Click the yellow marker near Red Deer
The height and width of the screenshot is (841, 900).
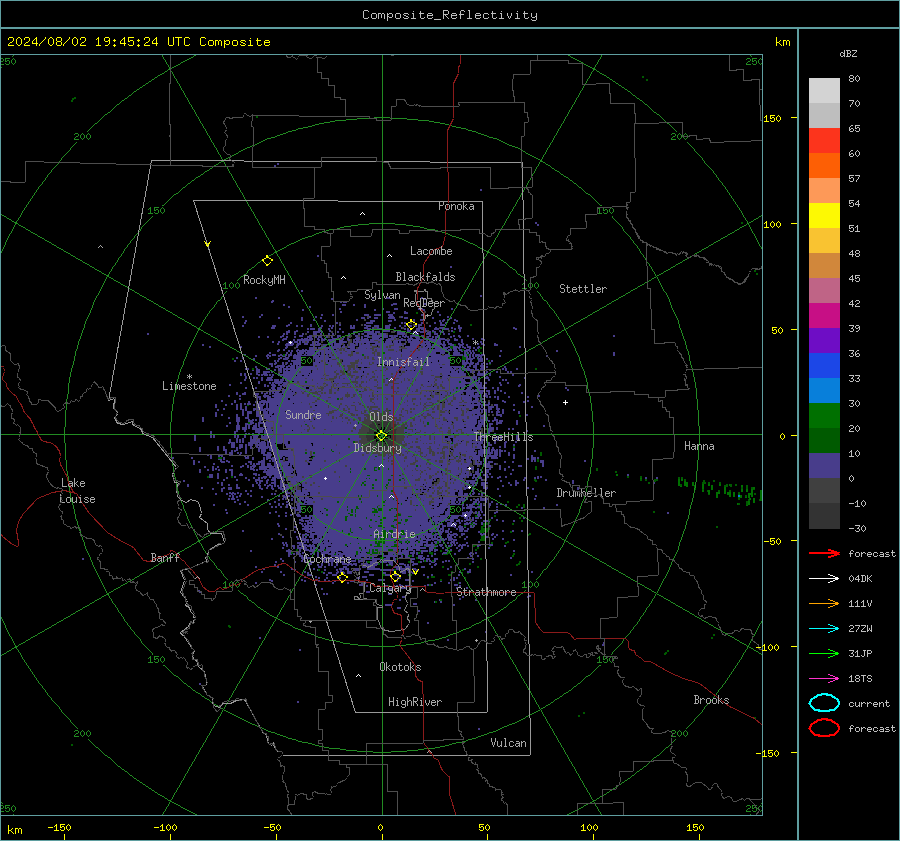(x=411, y=325)
